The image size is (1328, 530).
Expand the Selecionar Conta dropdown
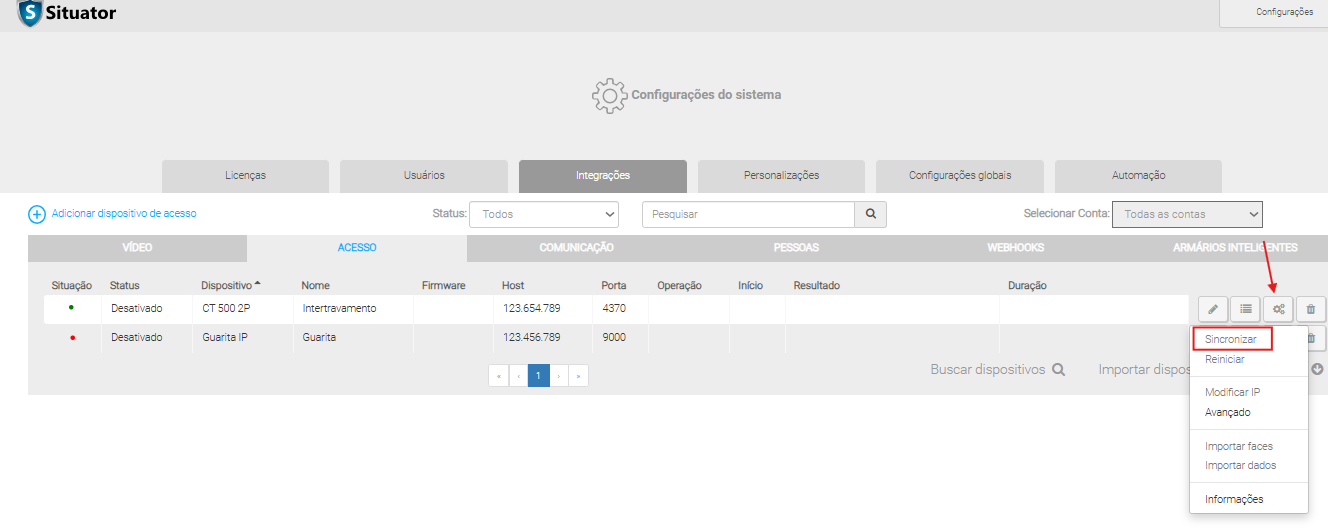[1187, 214]
